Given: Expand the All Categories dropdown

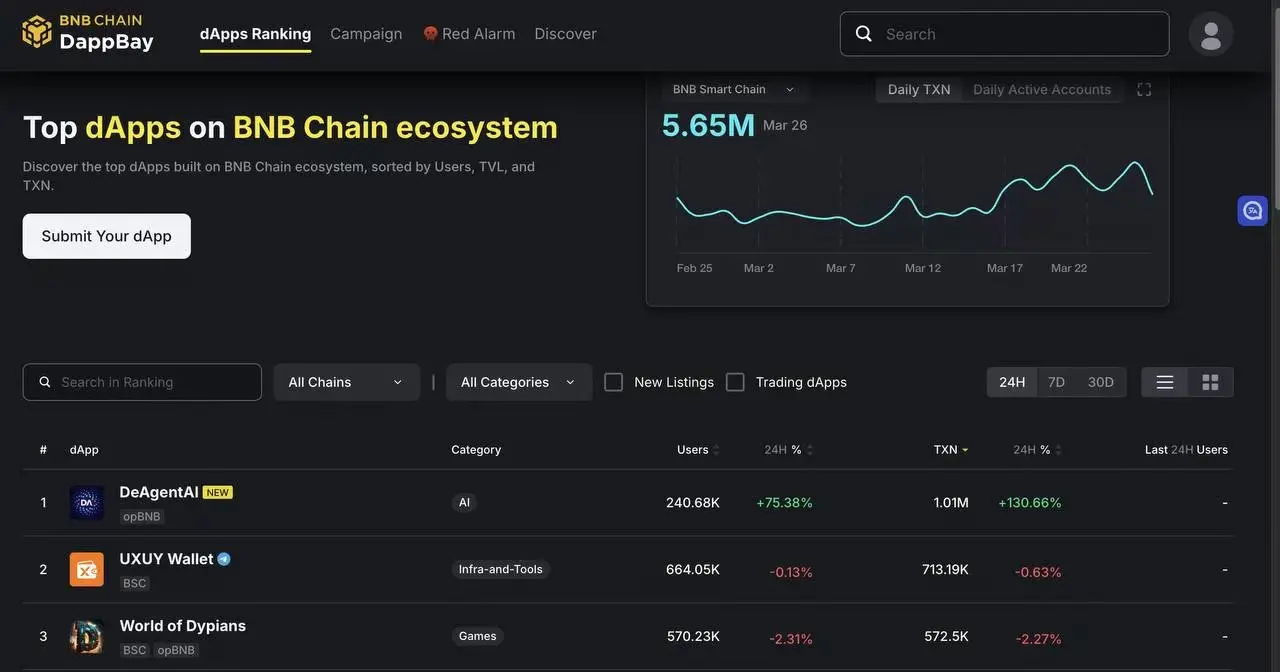Looking at the screenshot, I should (518, 379).
